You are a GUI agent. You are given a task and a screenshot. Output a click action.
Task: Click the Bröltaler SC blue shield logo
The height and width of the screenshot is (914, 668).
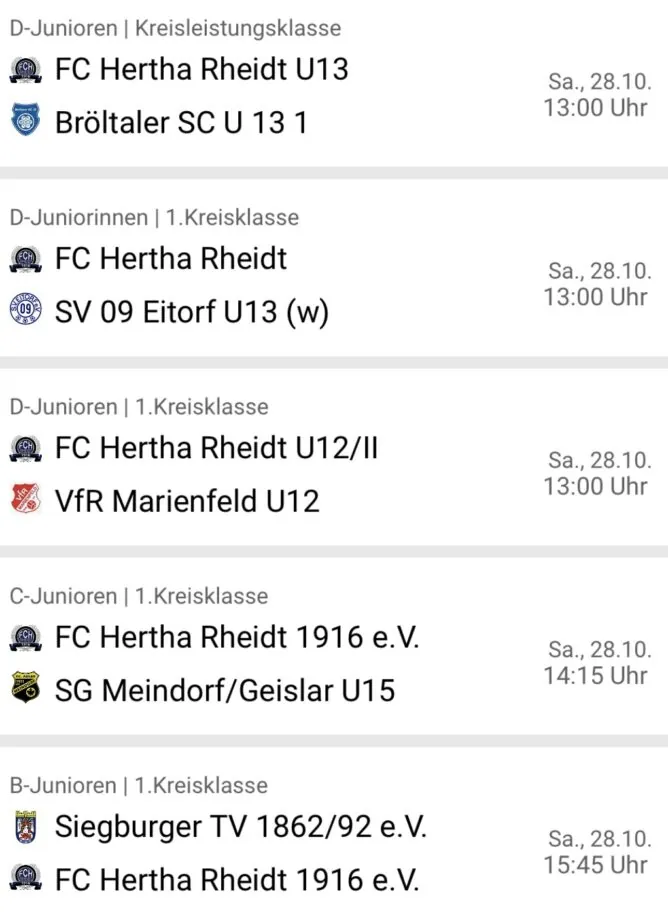tap(26, 122)
